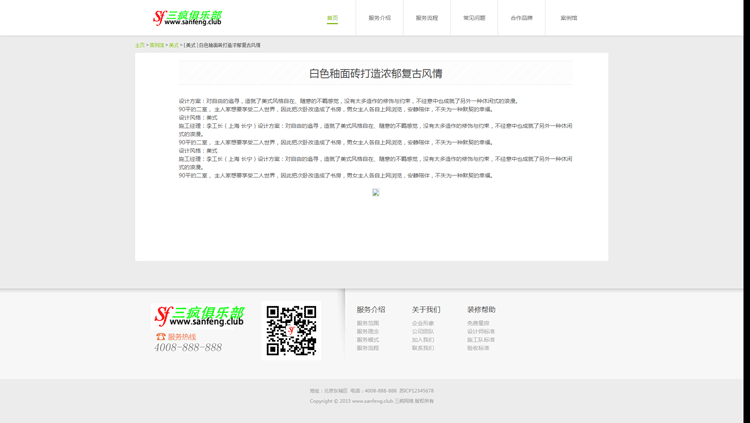Click the footer 三疯俱乐部 logo

pyautogui.click(x=199, y=316)
